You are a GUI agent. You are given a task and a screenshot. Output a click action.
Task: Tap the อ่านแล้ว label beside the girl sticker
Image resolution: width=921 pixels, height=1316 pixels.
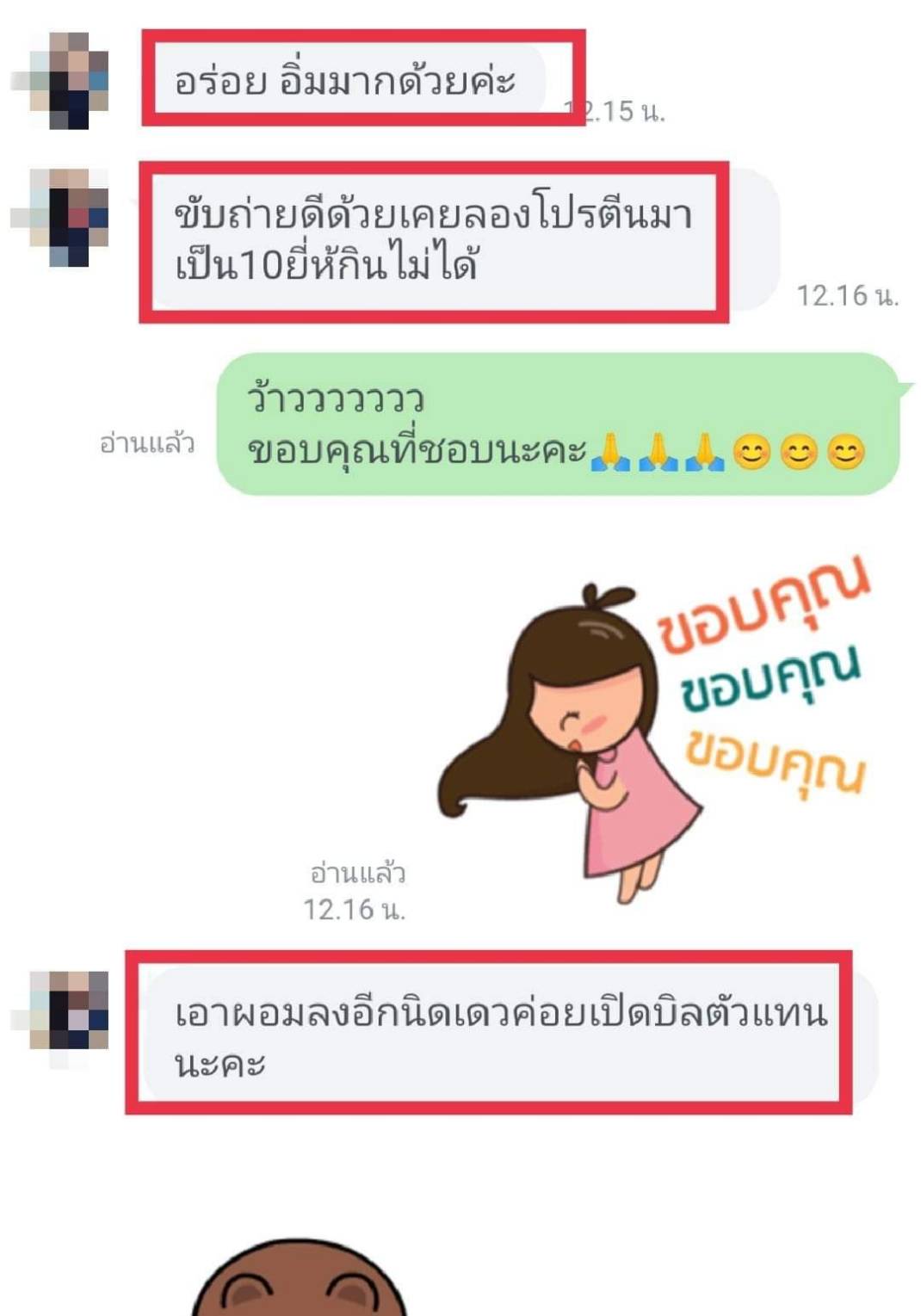pos(357,874)
